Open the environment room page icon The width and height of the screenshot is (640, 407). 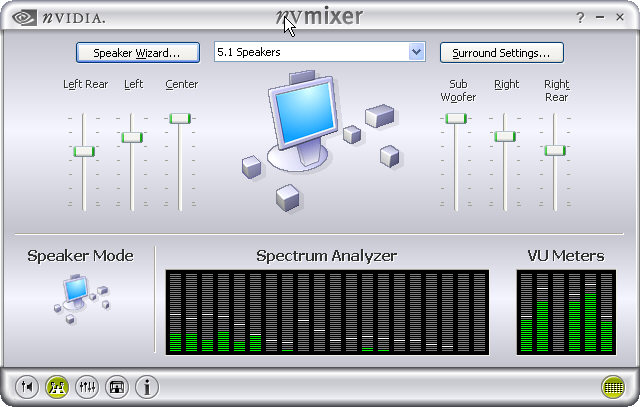coord(117,386)
